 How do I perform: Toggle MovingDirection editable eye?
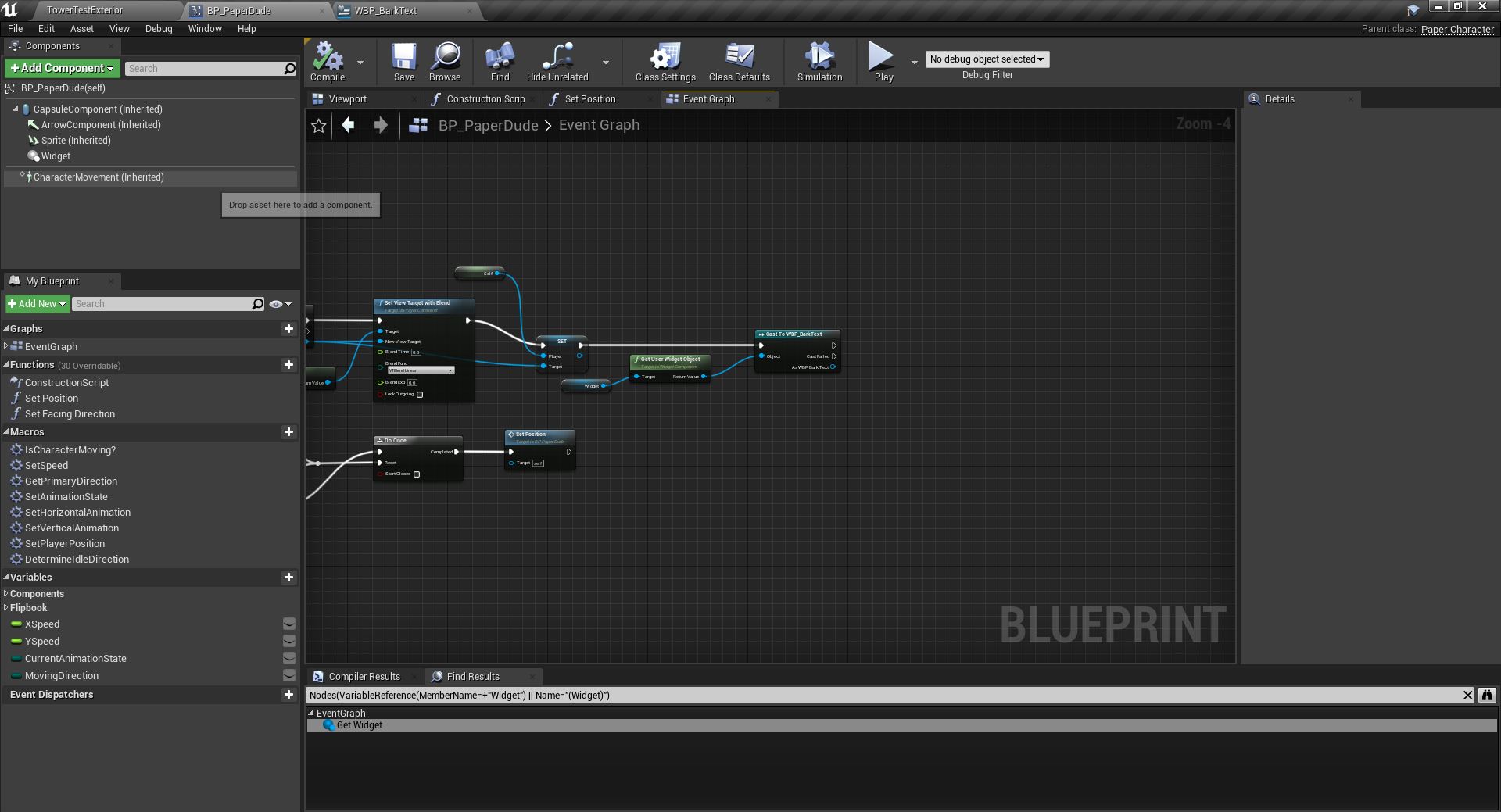click(x=289, y=676)
